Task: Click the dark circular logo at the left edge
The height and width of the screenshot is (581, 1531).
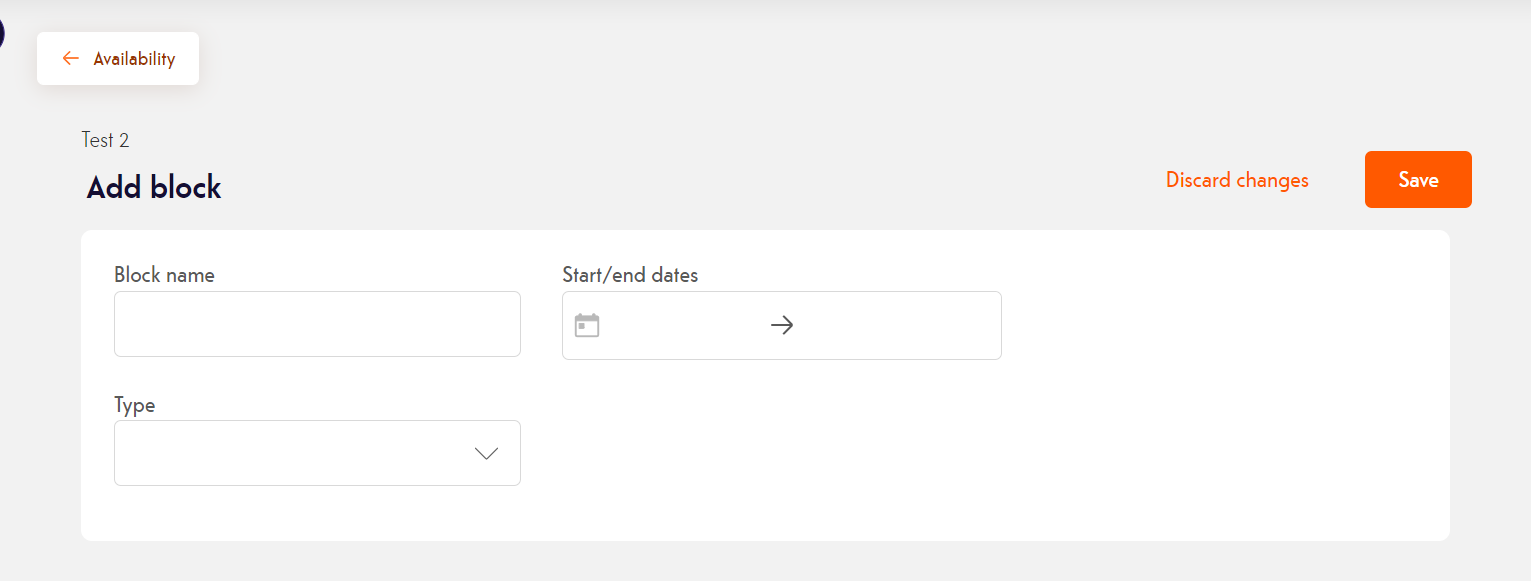Action: [2, 34]
